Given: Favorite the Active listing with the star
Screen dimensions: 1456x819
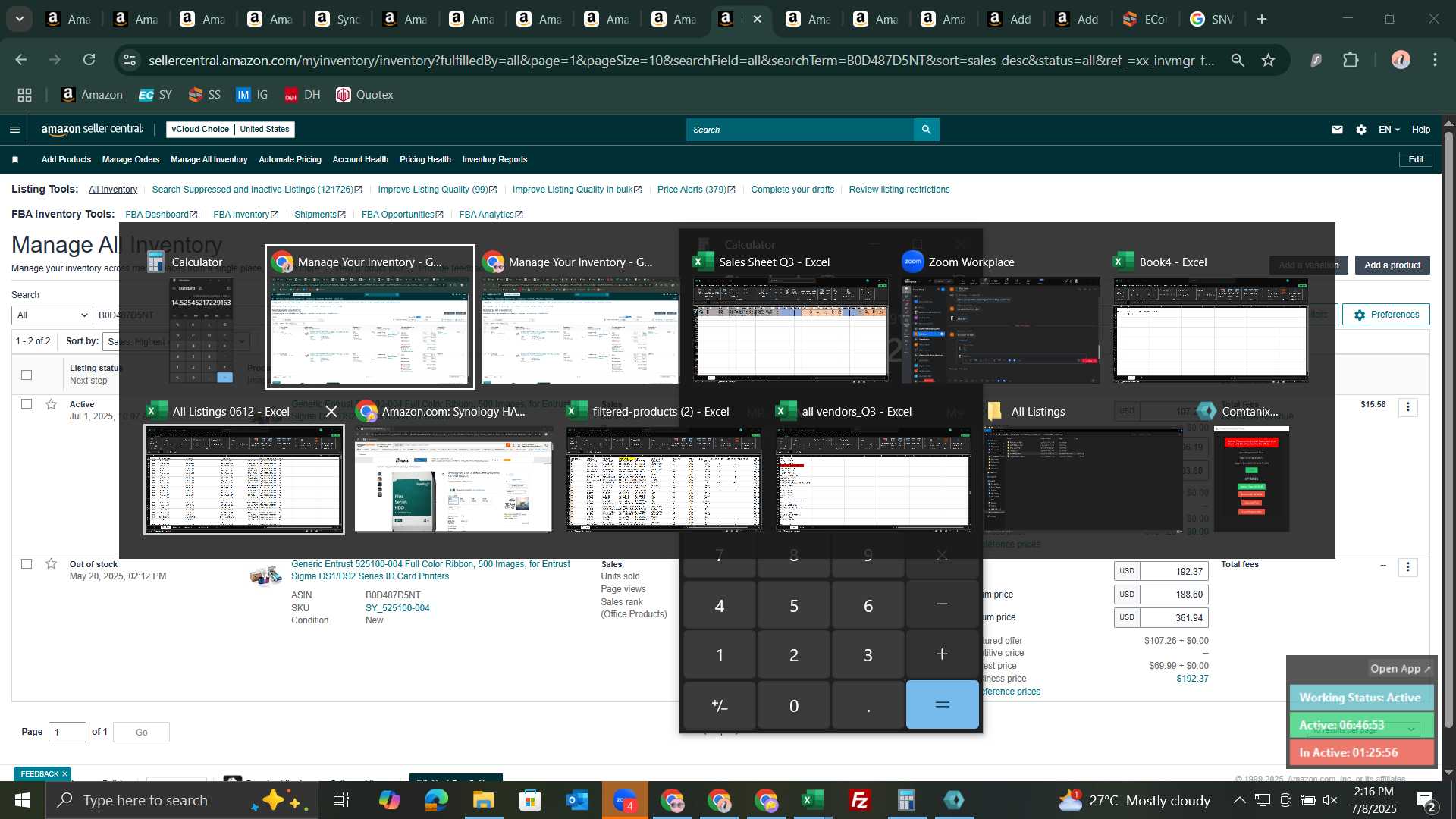Looking at the screenshot, I should coord(51,404).
